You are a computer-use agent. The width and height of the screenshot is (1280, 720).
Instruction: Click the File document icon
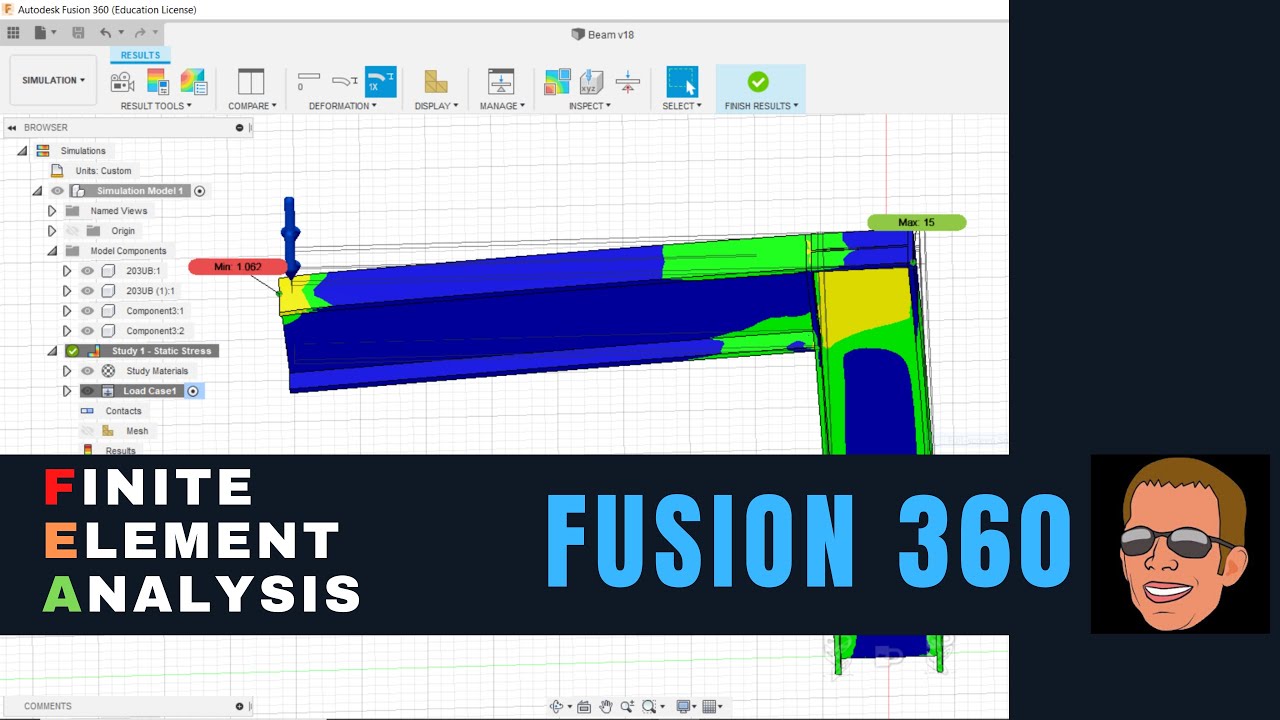[x=40, y=33]
